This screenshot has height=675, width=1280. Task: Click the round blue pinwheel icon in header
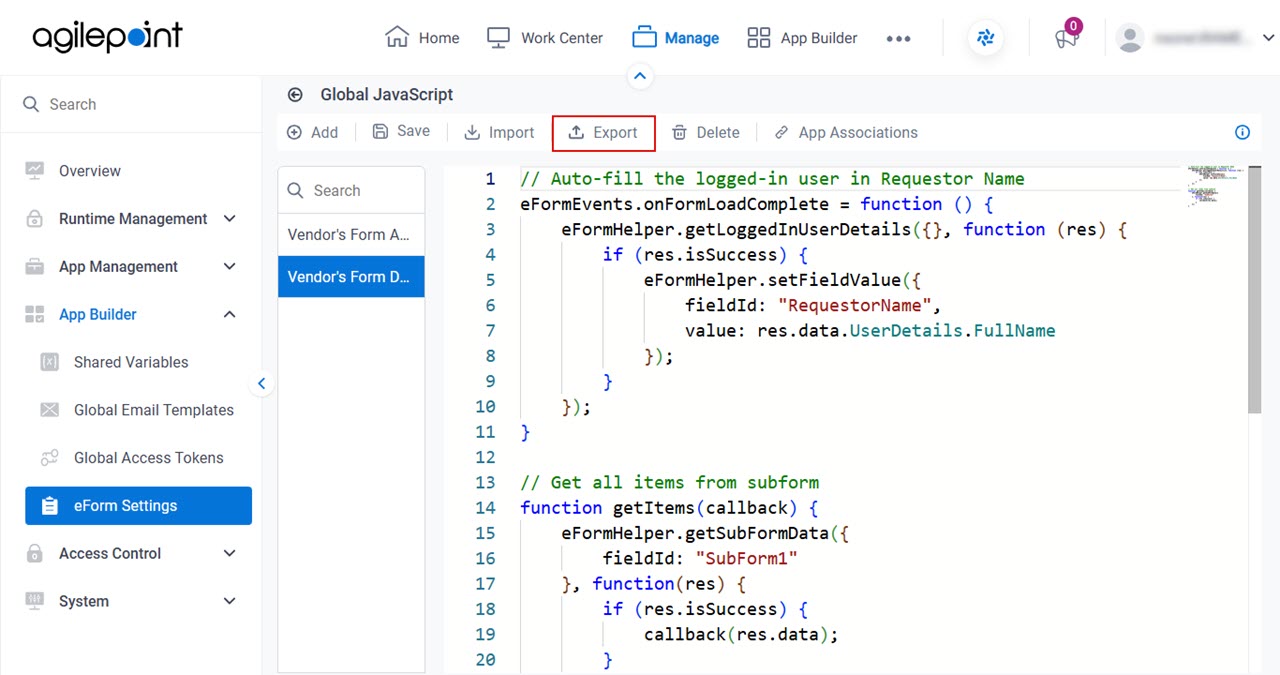pos(986,38)
